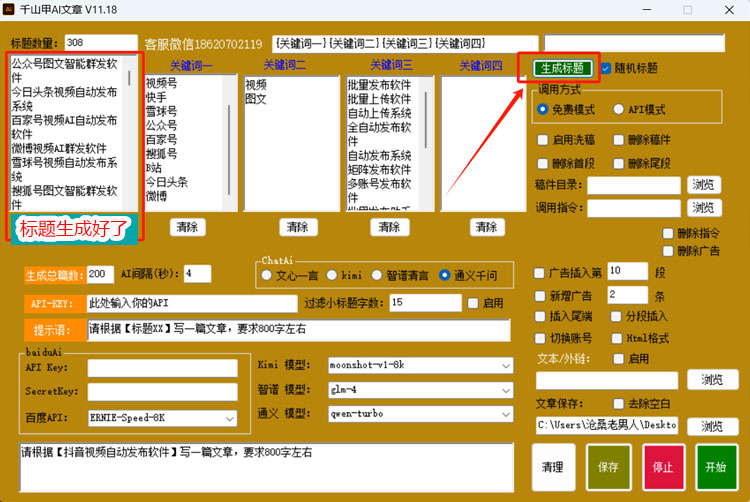Click the baiduAi SecretKey field
The width and height of the screenshot is (750, 502).
coord(163,392)
